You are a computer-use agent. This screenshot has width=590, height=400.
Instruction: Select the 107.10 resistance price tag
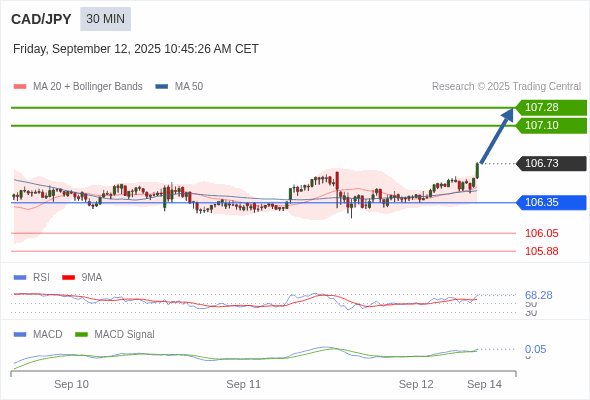coord(551,125)
